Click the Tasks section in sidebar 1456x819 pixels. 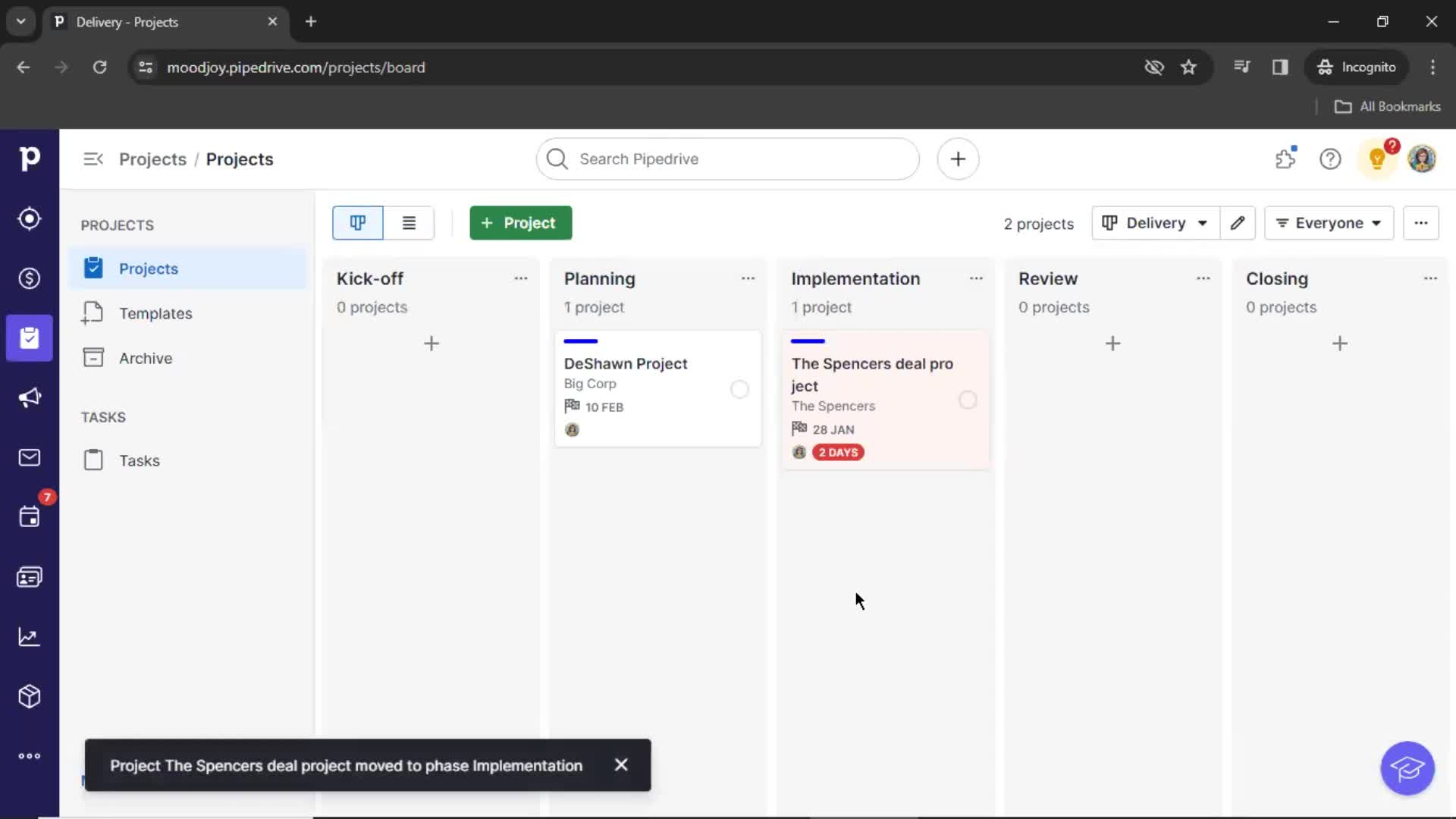[139, 460]
